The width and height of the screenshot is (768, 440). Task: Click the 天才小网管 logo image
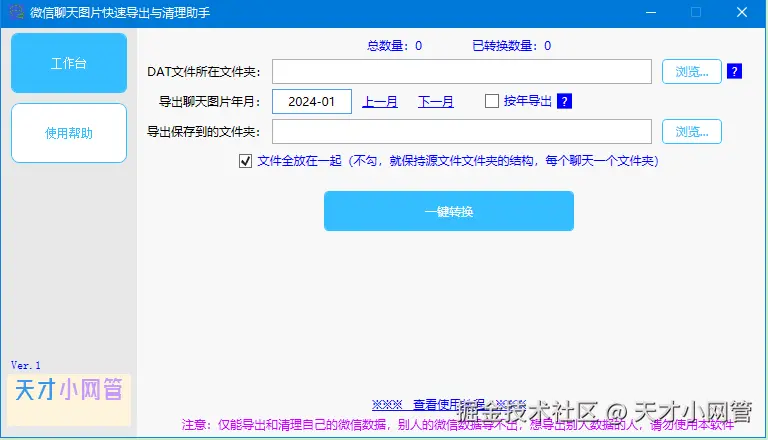coord(69,400)
